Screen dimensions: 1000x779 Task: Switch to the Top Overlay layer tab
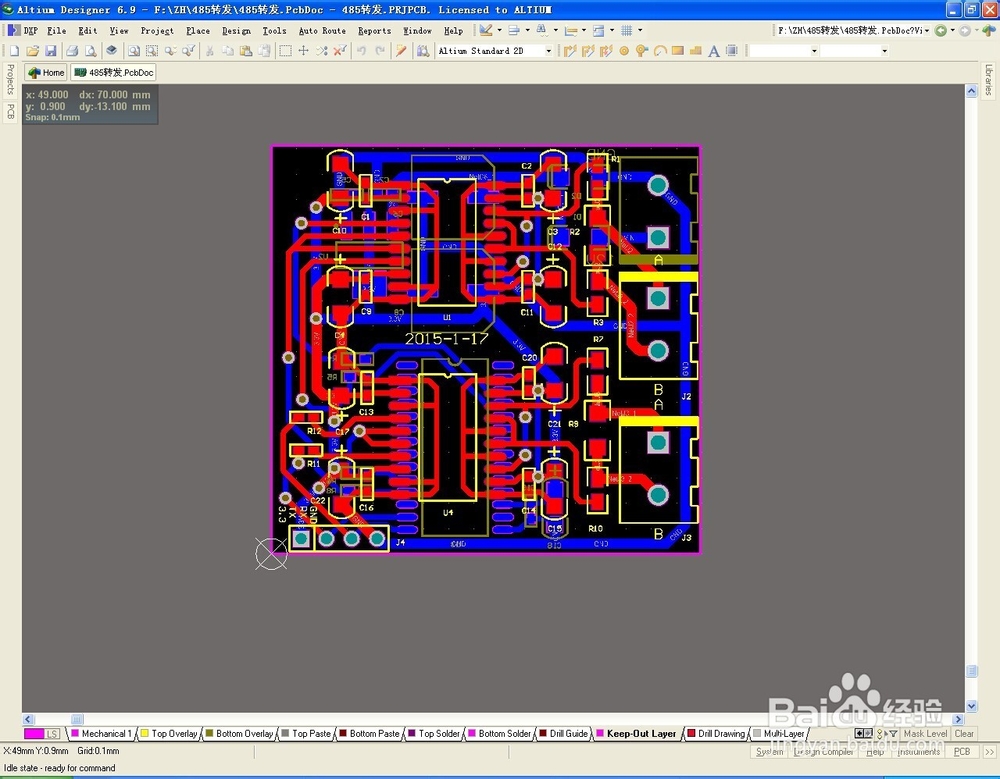169,734
